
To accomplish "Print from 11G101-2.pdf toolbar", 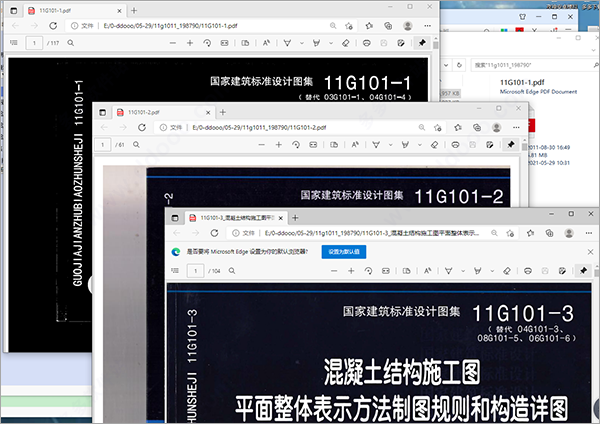I will click(x=455, y=145).
